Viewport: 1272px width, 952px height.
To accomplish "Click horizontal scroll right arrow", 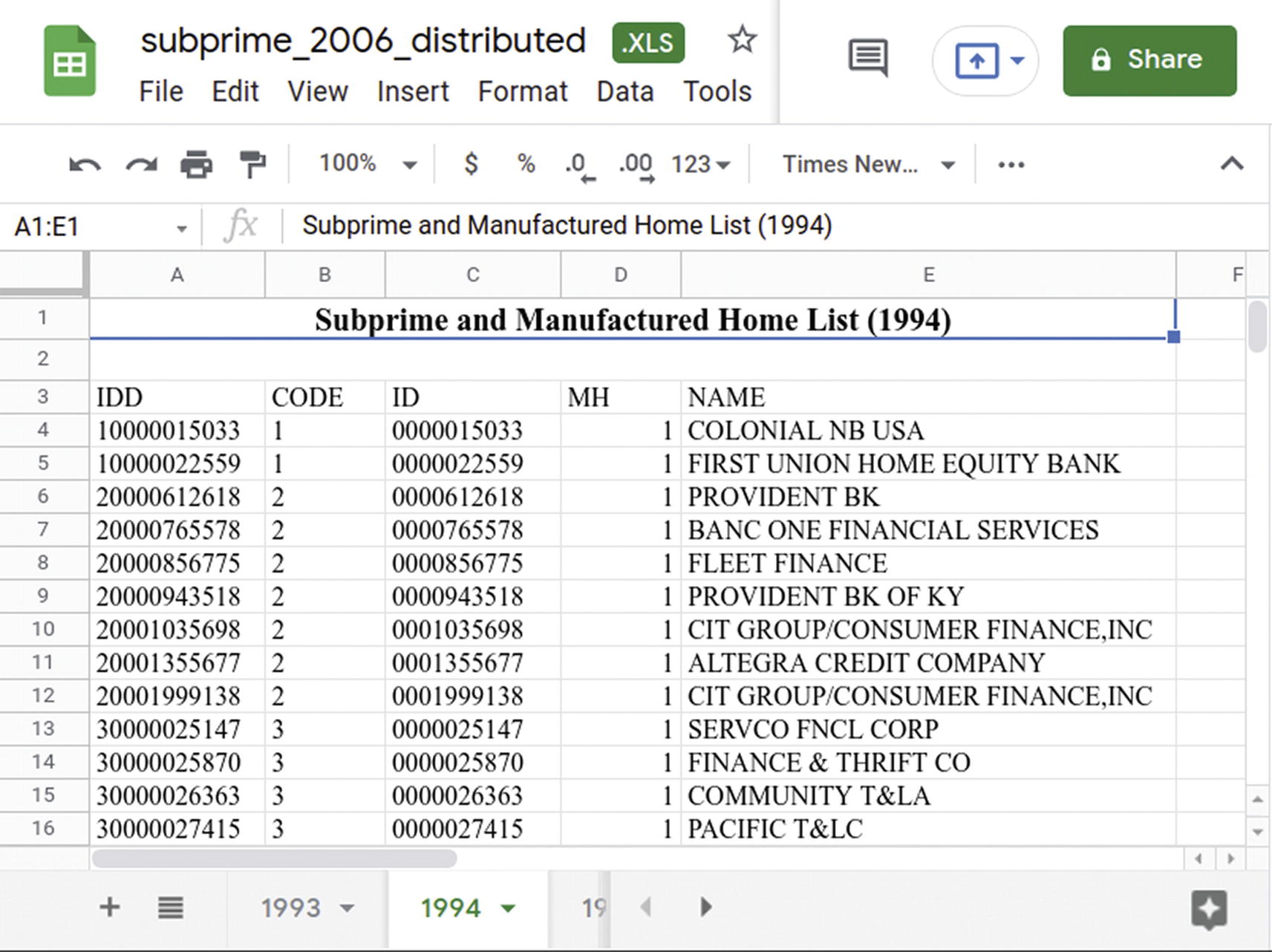I will coord(1231,858).
